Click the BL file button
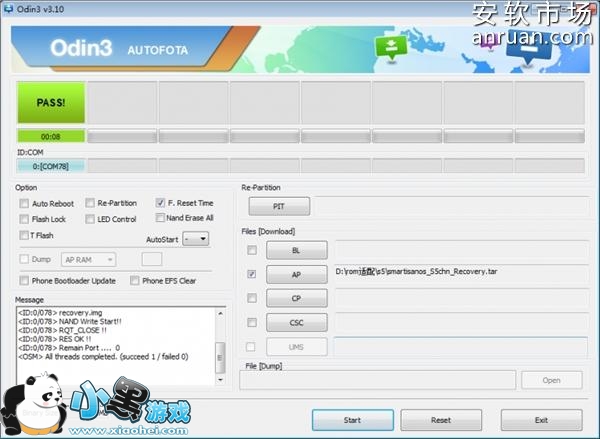 pos(295,249)
